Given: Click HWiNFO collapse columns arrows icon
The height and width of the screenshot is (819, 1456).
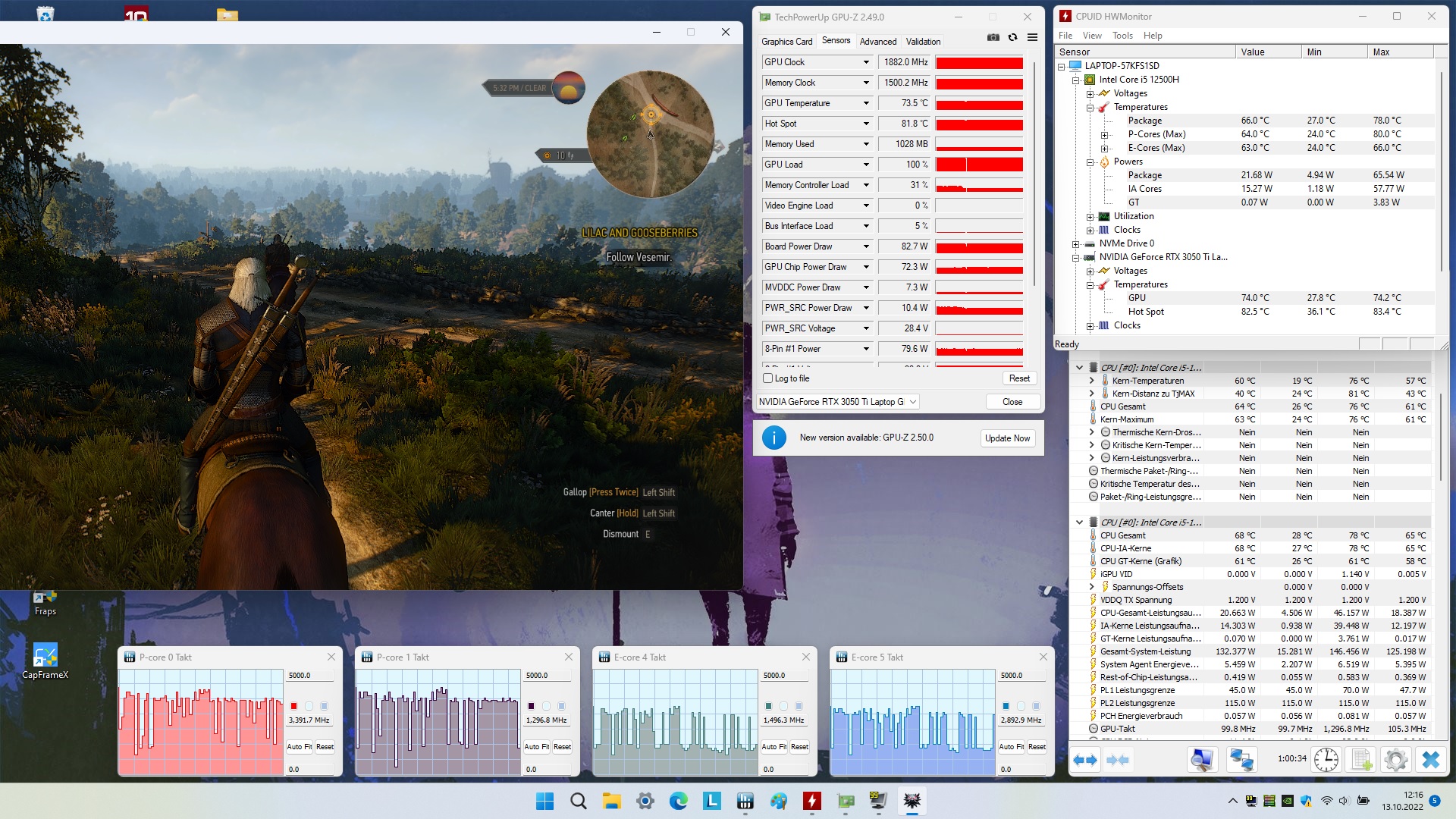Looking at the screenshot, I should pos(1118,760).
